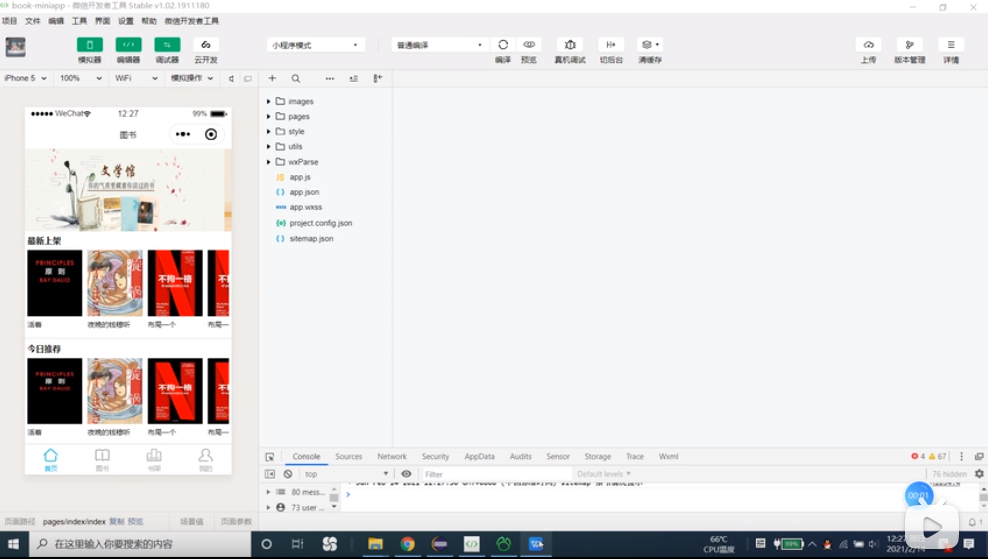Click the 复制 link beside page path
Screen dimensions: 988x559
pos(117,522)
